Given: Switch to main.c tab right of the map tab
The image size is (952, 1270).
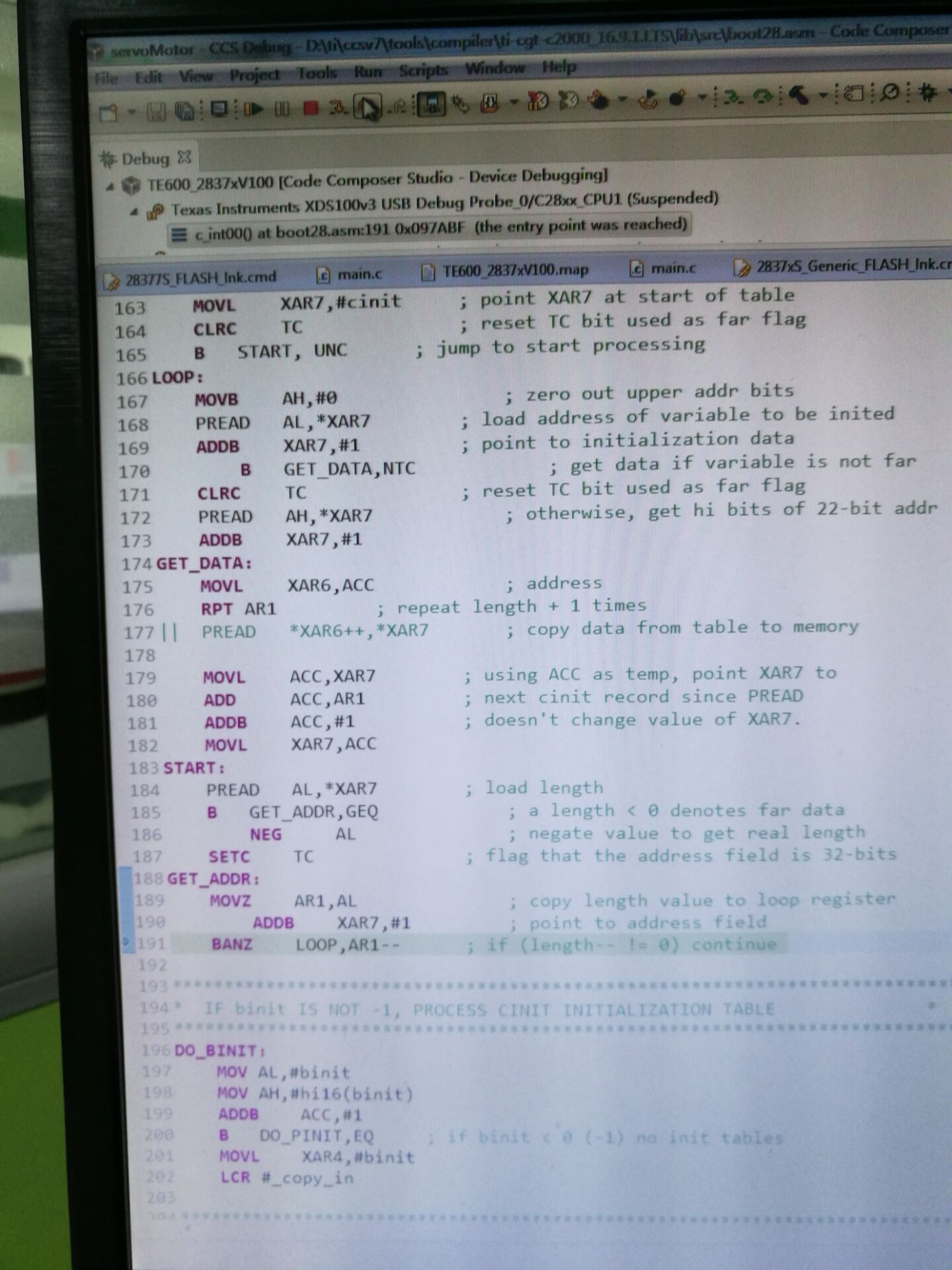Looking at the screenshot, I should 662,268.
